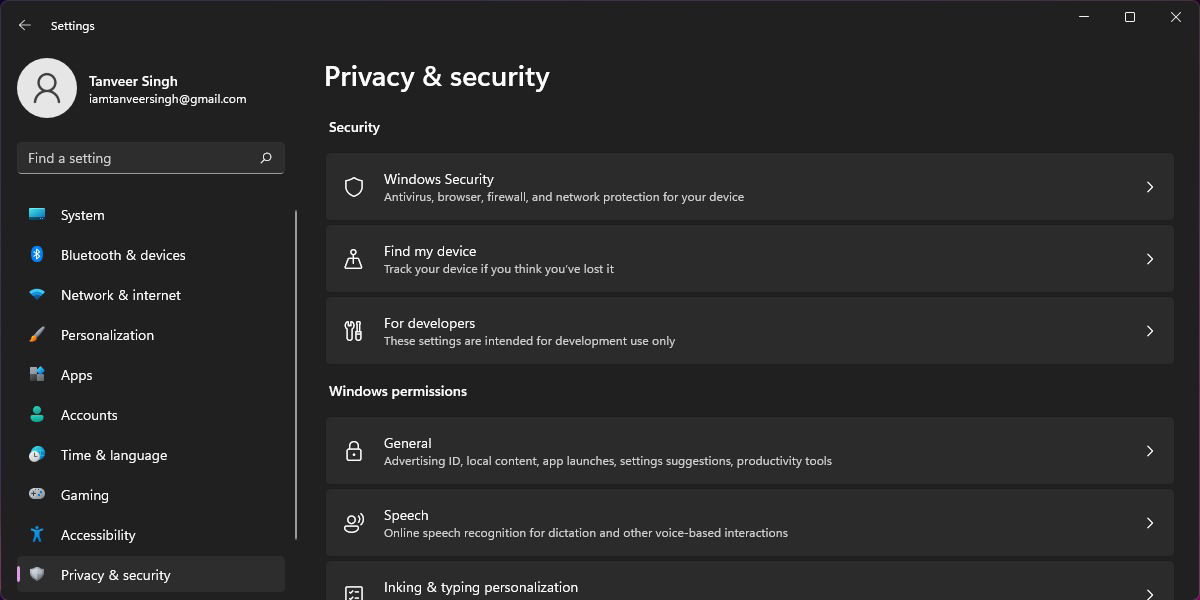Open the Speech settings chevron
The height and width of the screenshot is (600, 1200).
[1150, 523]
